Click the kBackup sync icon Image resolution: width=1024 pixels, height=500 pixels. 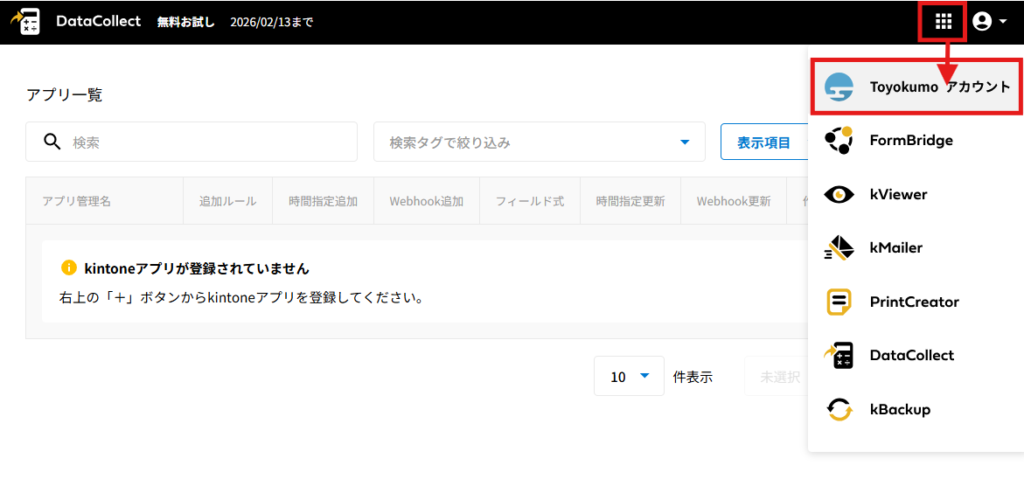[838, 409]
